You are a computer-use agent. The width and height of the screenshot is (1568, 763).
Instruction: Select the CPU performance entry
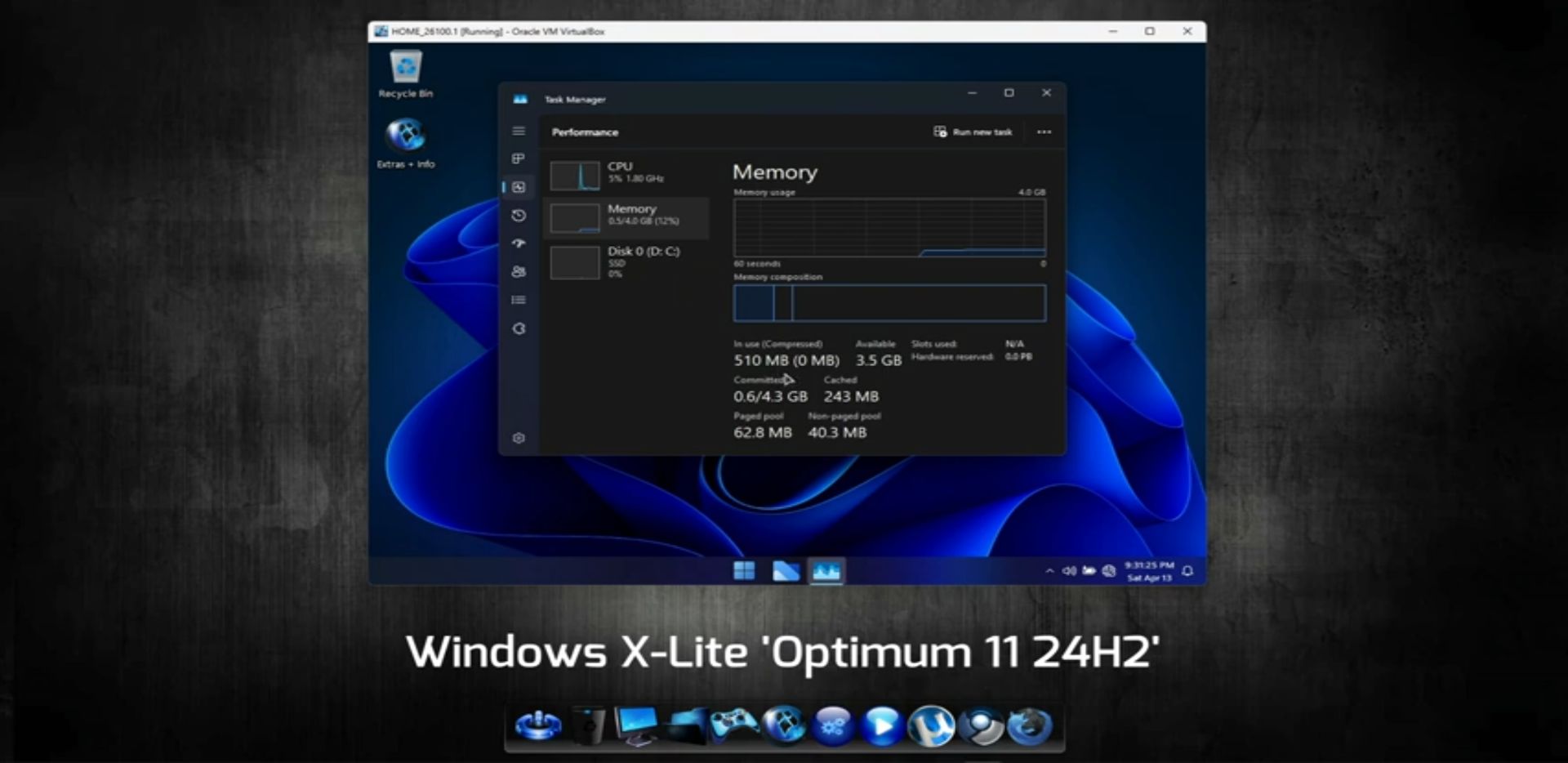[x=627, y=174]
